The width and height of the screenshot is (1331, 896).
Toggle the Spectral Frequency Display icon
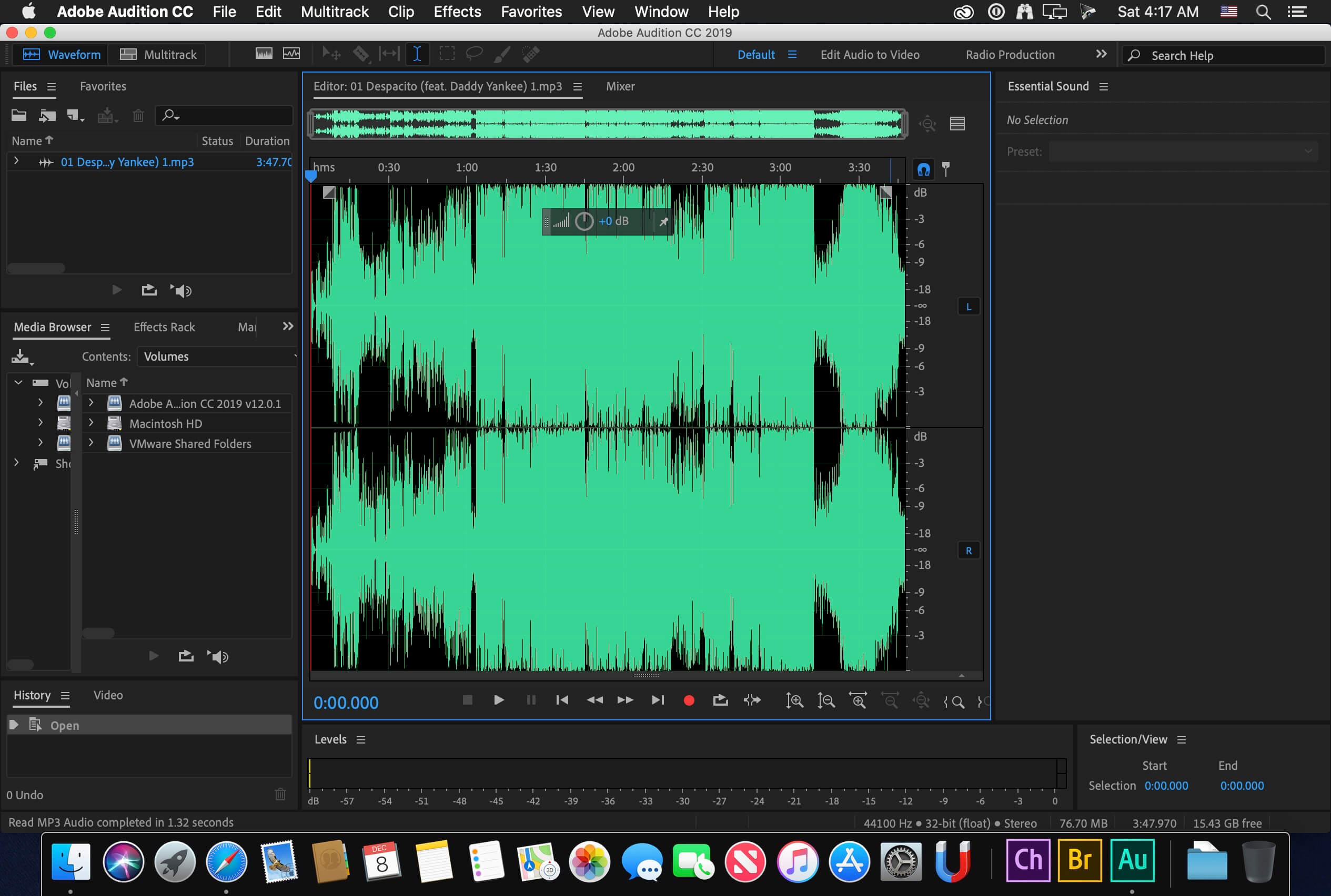[x=263, y=54]
